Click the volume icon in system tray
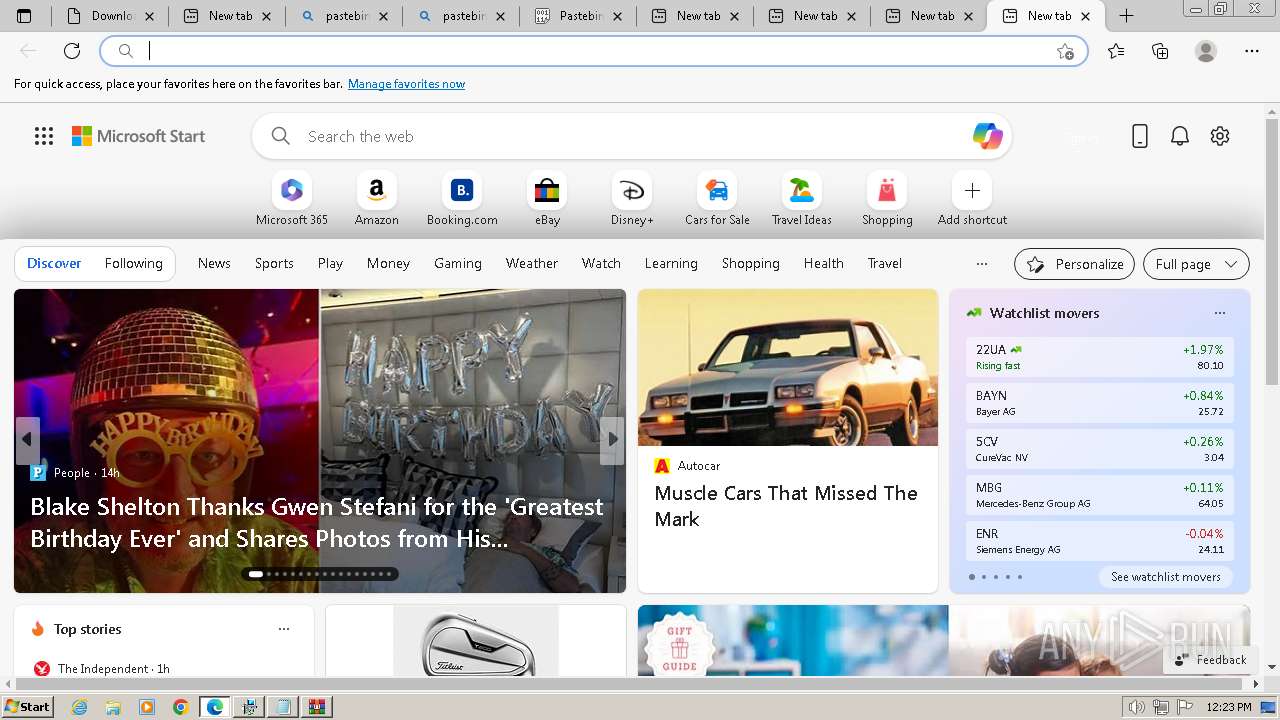Viewport: 1280px width, 720px height. 1136,707
